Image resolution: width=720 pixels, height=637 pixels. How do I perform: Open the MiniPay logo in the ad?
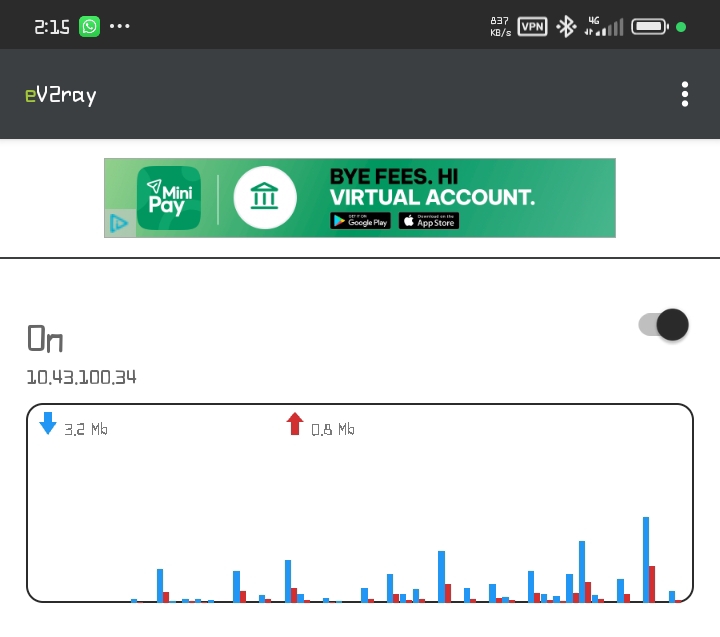pyautogui.click(x=168, y=198)
